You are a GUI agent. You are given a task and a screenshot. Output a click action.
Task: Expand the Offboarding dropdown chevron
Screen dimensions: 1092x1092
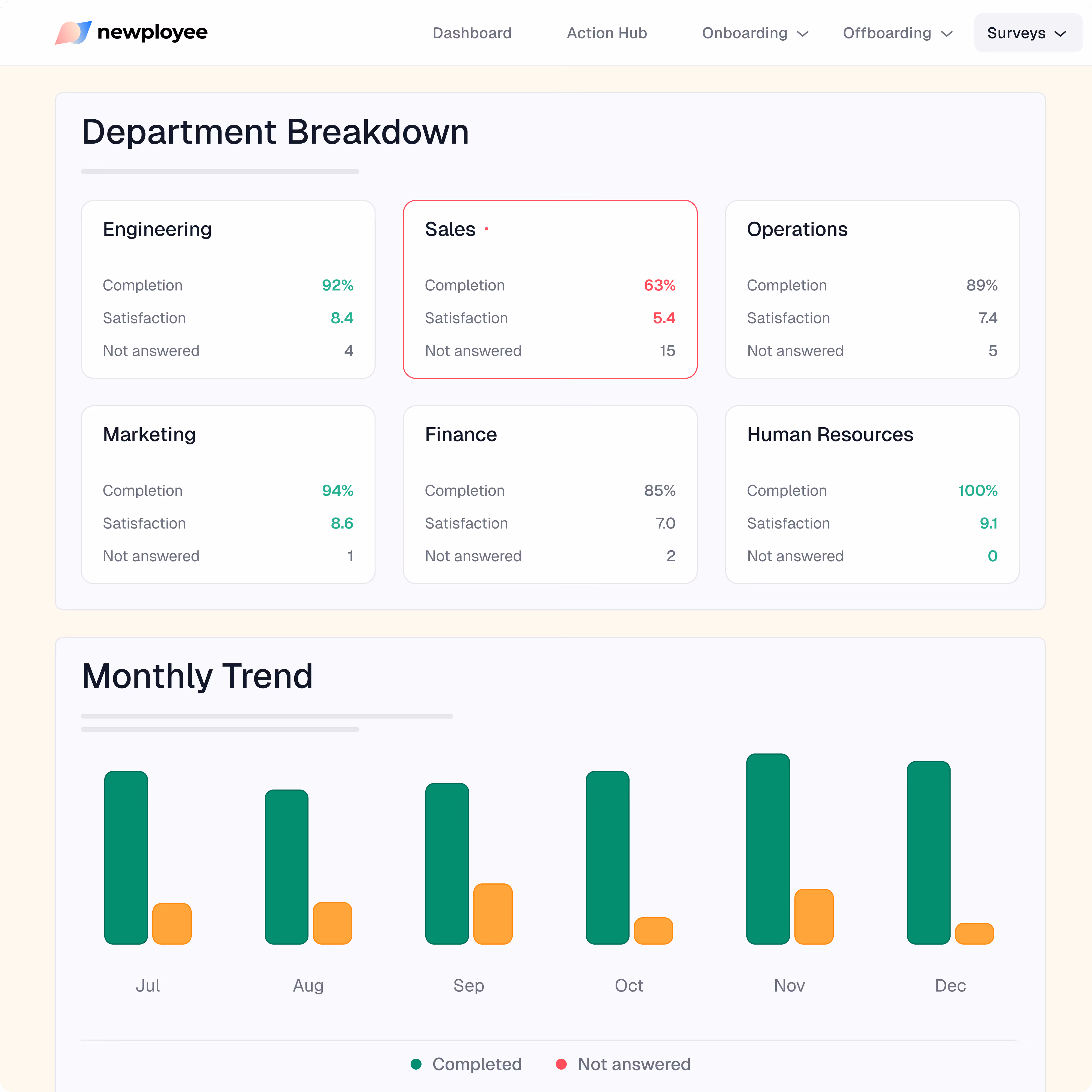947,34
